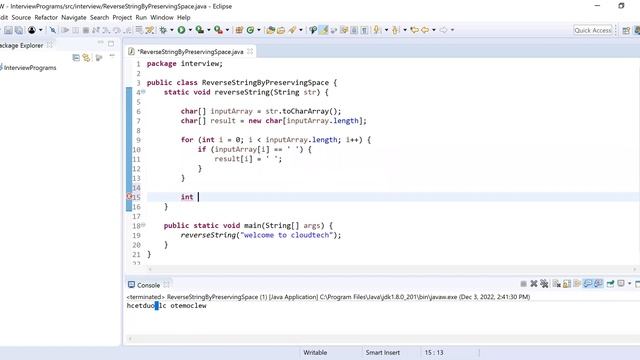The image size is (640, 360).
Task: Click the New Java Class icon
Action: click(x=250, y=30)
